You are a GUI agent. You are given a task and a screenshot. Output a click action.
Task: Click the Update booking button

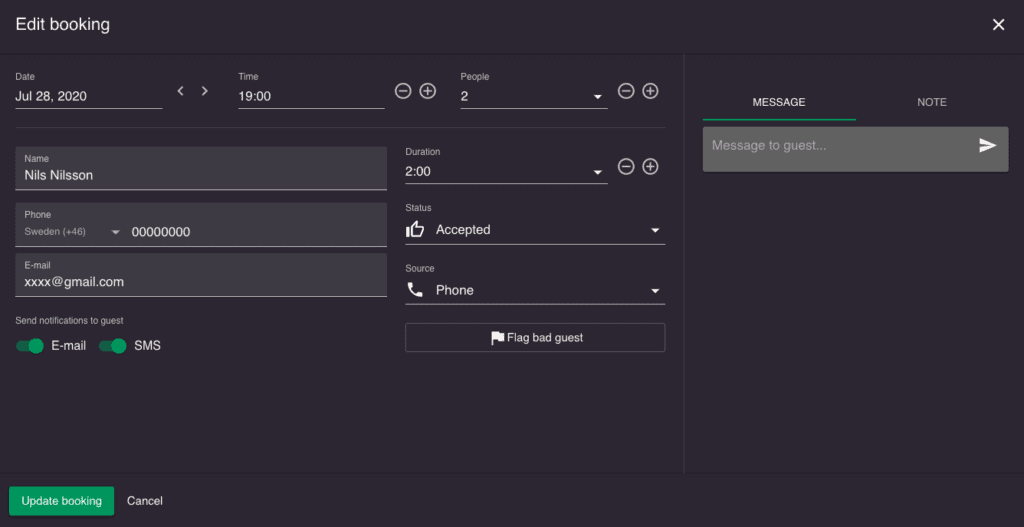tap(61, 501)
